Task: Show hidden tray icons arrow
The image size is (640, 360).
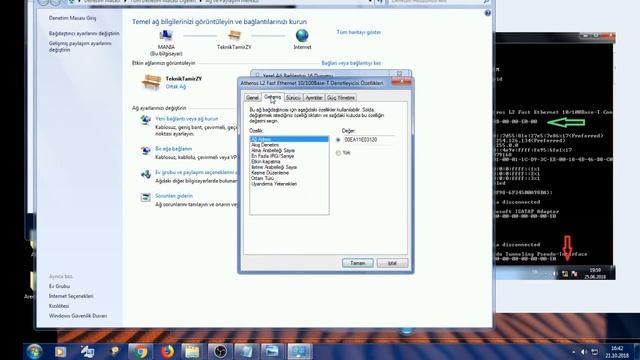Action: [574, 352]
